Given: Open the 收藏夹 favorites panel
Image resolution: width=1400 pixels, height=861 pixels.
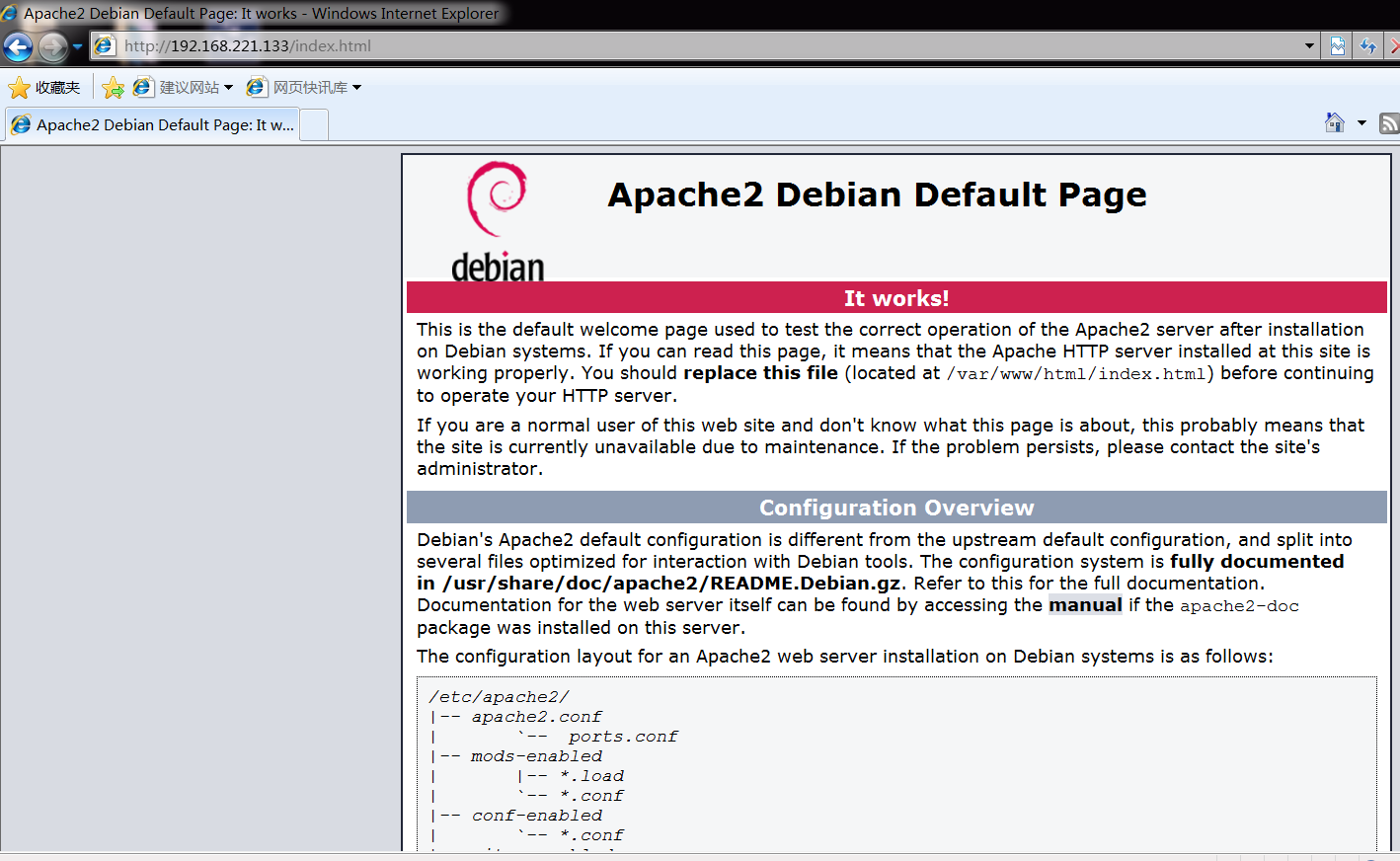Looking at the screenshot, I should pyautogui.click(x=44, y=88).
